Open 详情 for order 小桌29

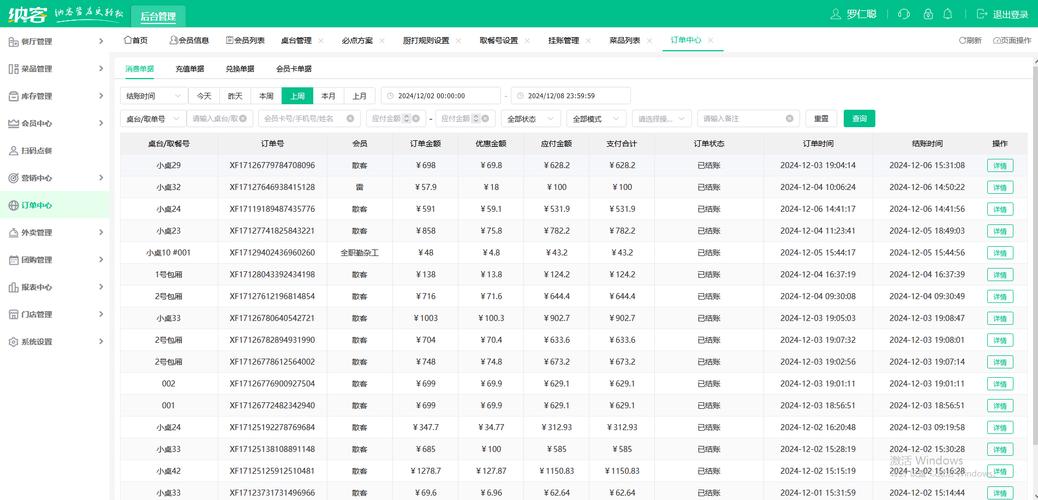[x=1000, y=166]
